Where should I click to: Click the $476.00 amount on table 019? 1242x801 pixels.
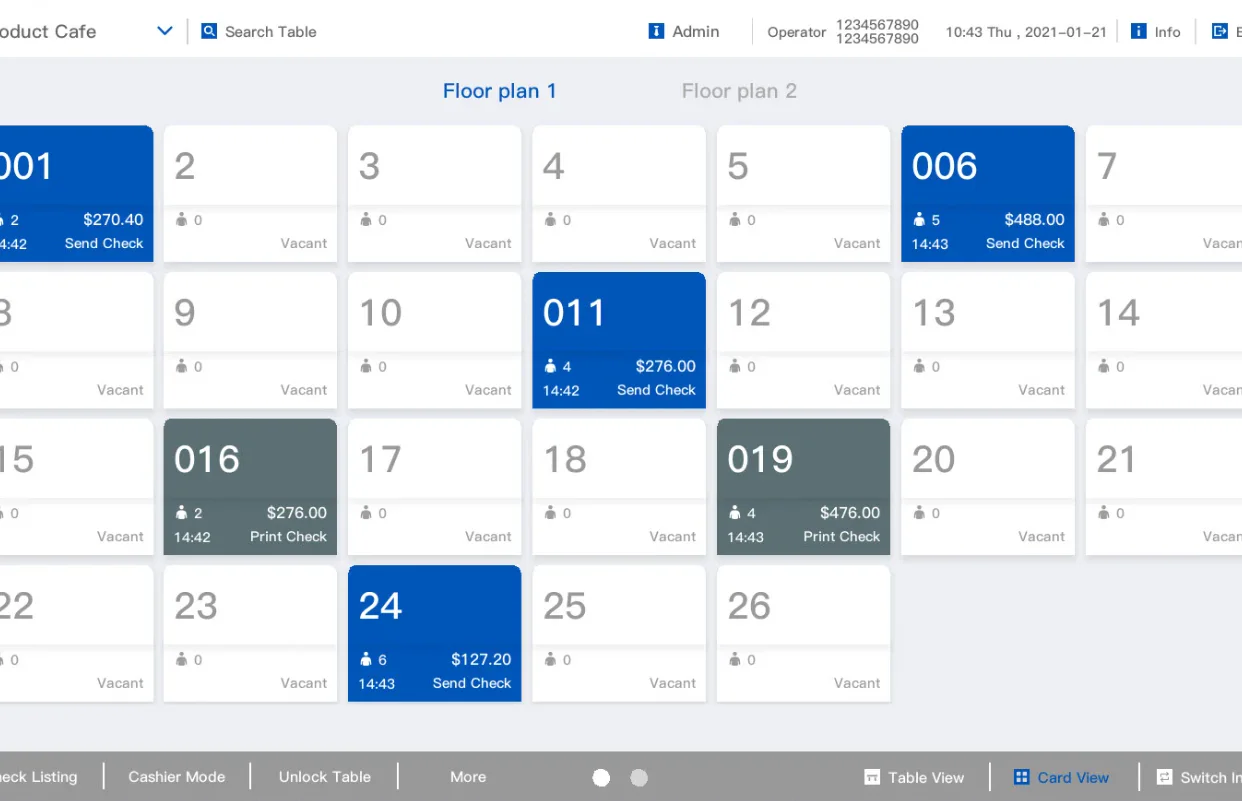coord(850,512)
